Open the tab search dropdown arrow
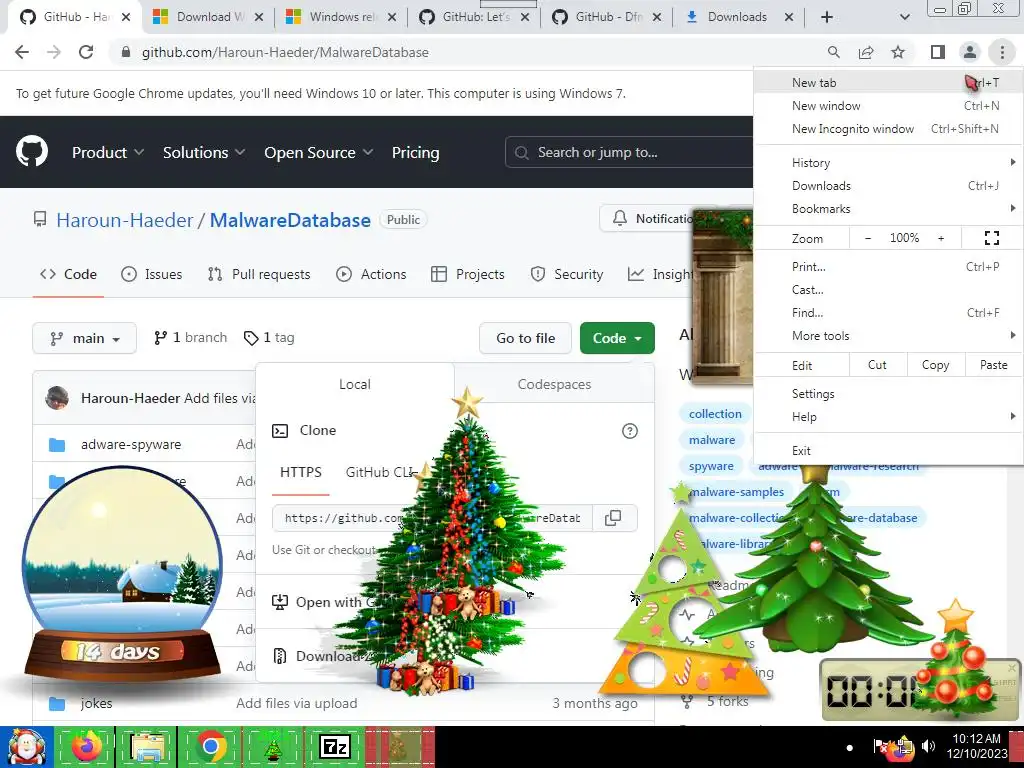Screen dimensions: 1024x768 [904, 17]
